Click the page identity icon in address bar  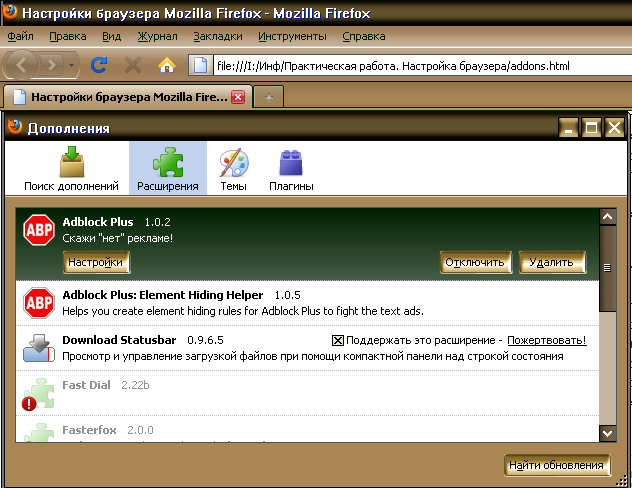[x=200, y=65]
